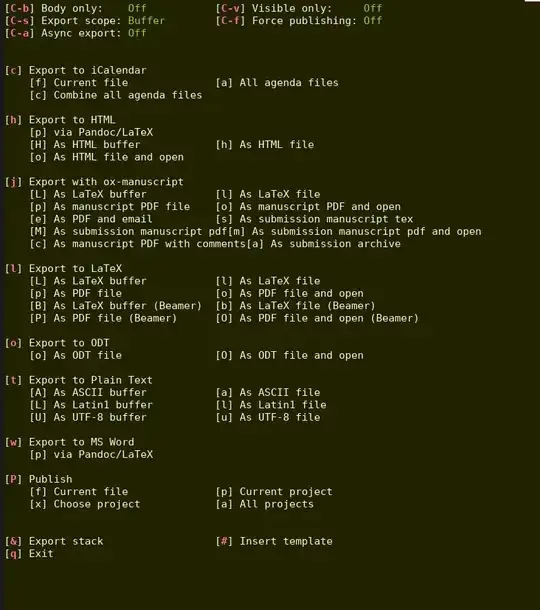Toggle the Body only option
The image size is (540, 610).
[x=75, y=8]
